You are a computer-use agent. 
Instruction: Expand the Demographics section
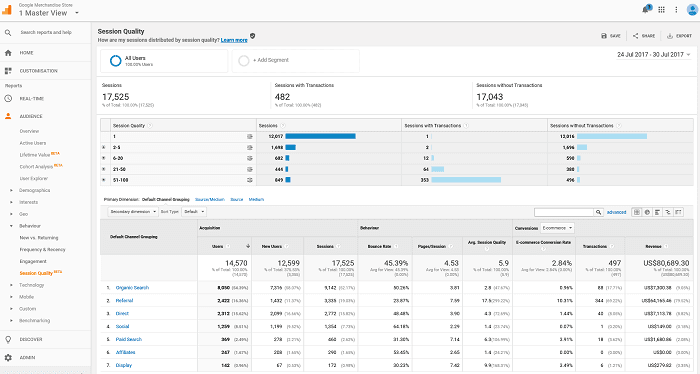[11, 191]
